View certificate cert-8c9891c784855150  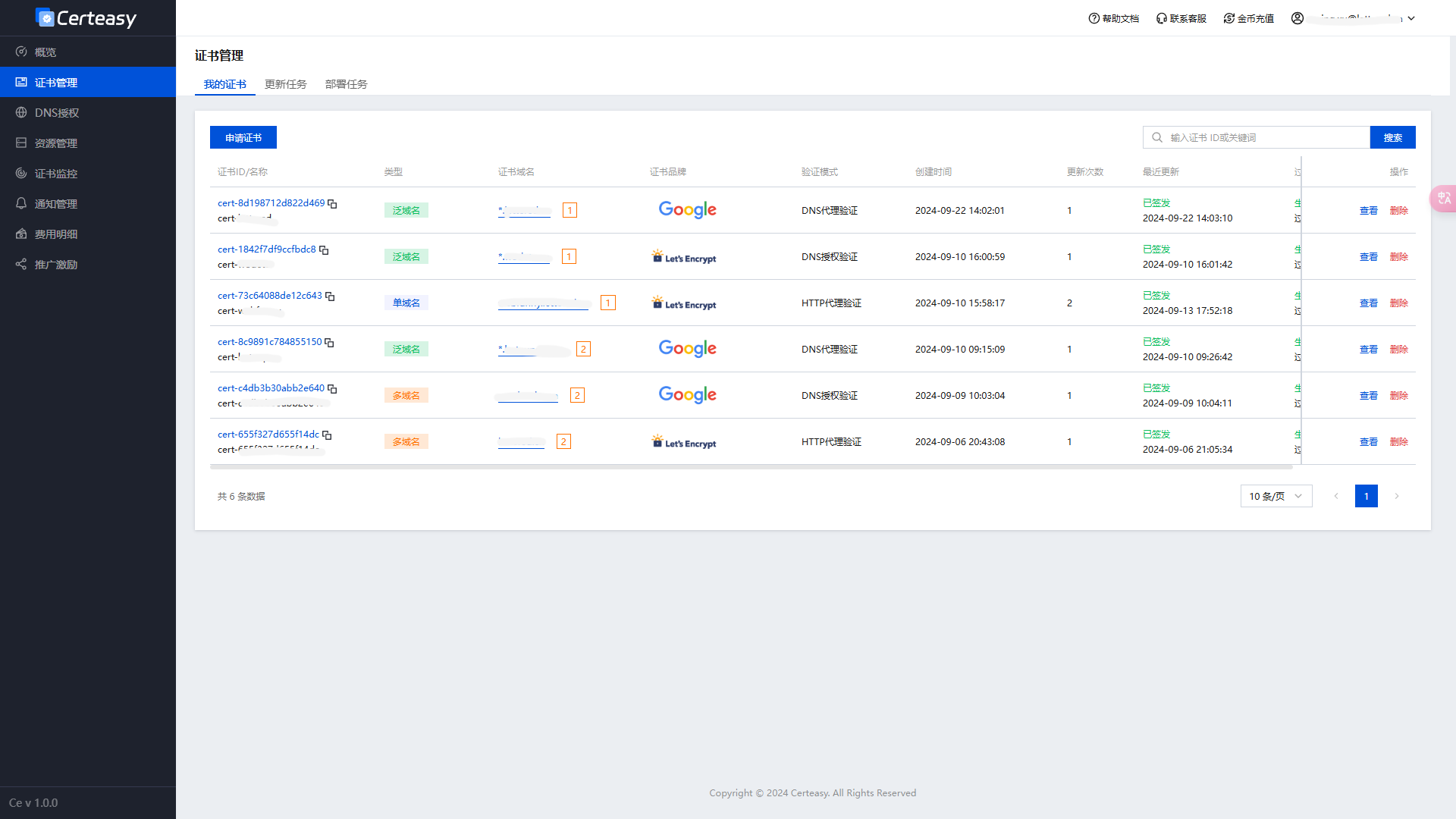[x=1369, y=350]
